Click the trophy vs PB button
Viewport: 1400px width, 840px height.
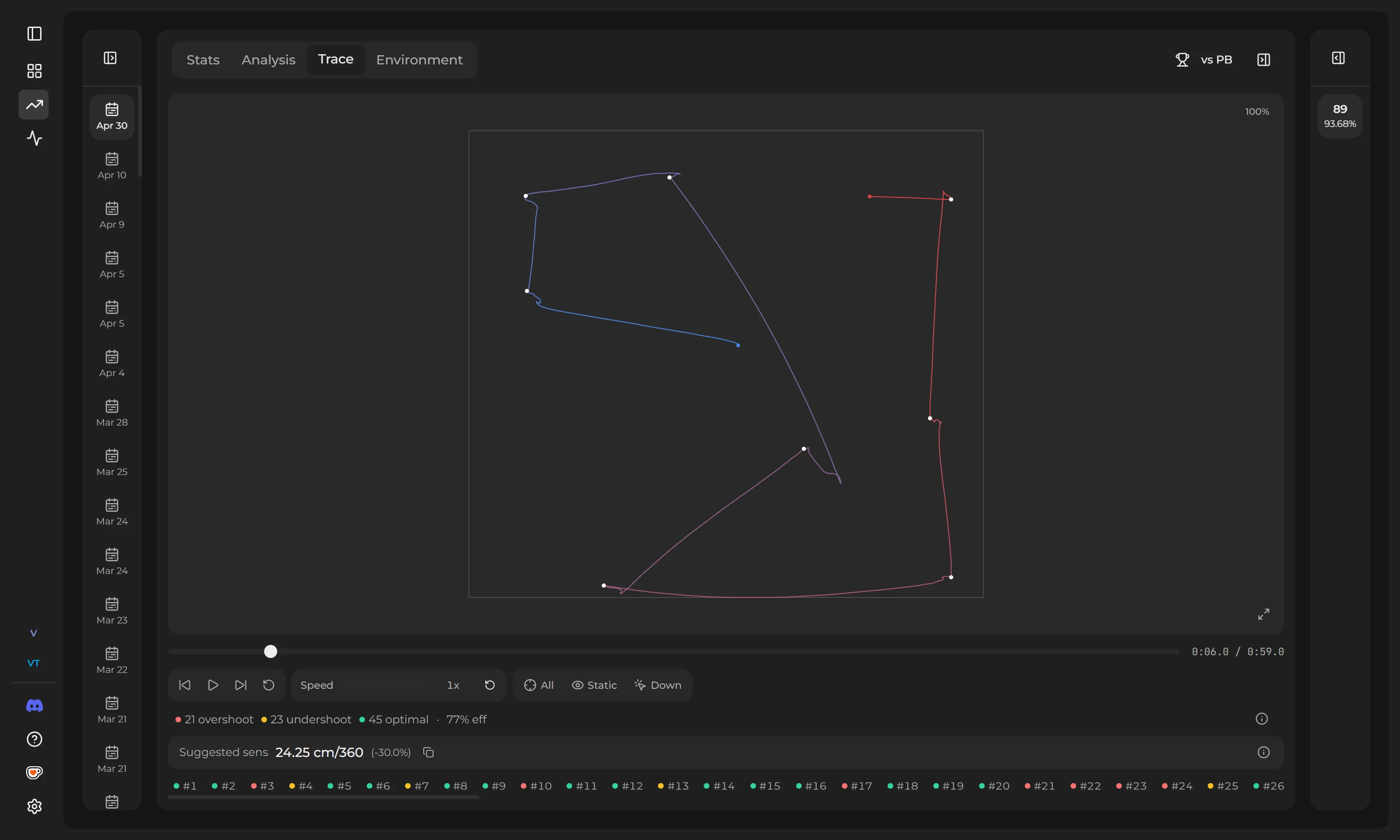1204,59
